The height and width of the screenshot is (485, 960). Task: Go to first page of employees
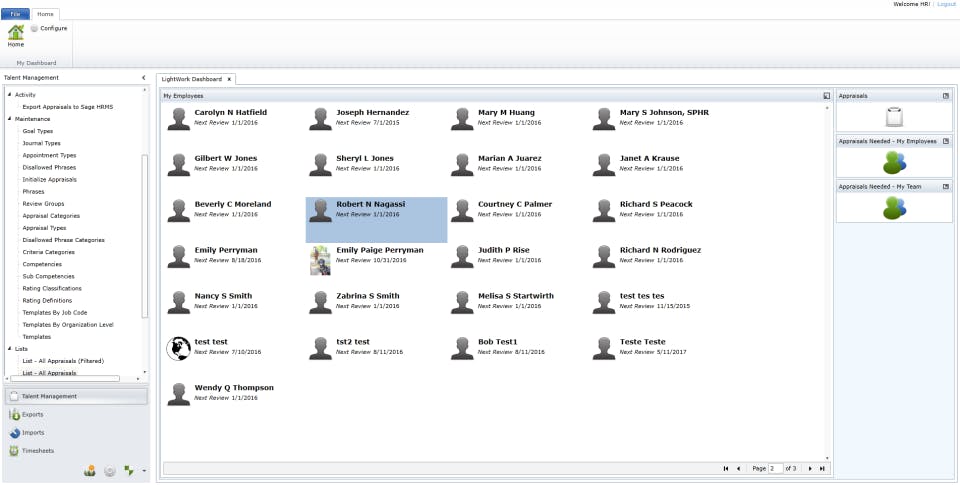726,468
